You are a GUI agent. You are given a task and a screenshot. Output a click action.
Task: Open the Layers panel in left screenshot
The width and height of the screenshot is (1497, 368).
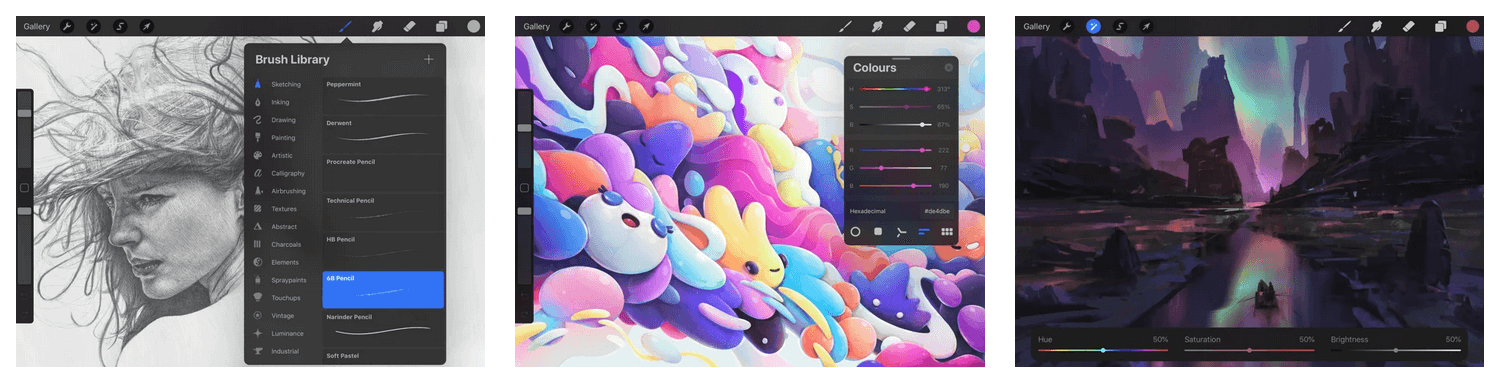tap(441, 26)
